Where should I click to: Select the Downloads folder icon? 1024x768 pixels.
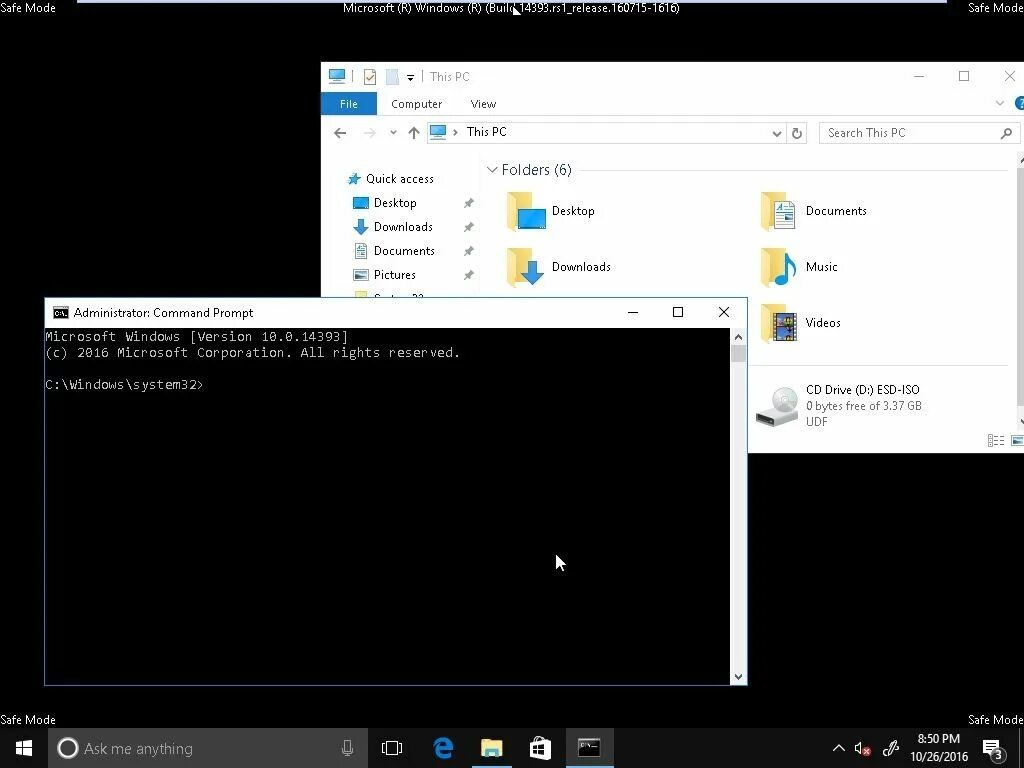pyautogui.click(x=526, y=267)
